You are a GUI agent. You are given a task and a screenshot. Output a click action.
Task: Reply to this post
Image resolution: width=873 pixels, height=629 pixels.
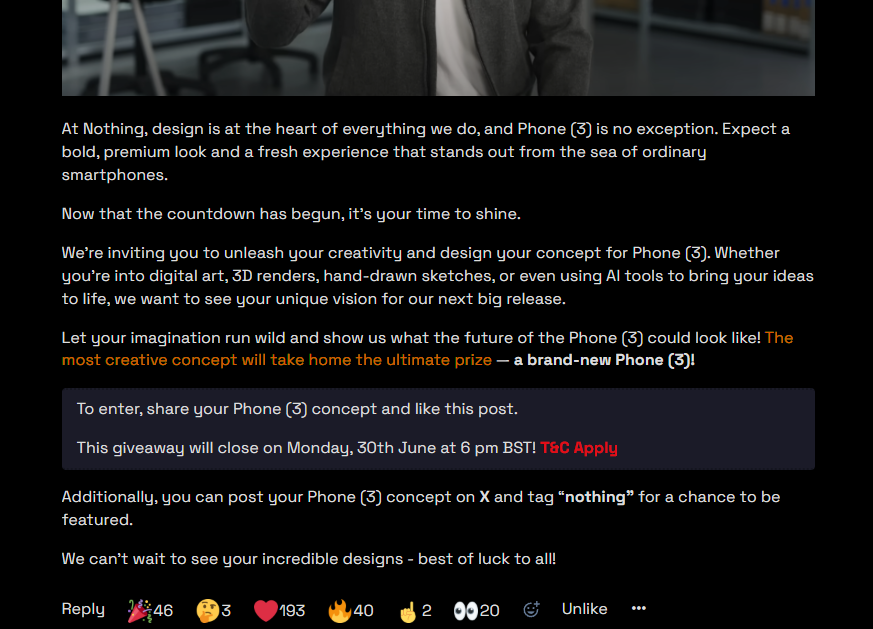coord(83,609)
